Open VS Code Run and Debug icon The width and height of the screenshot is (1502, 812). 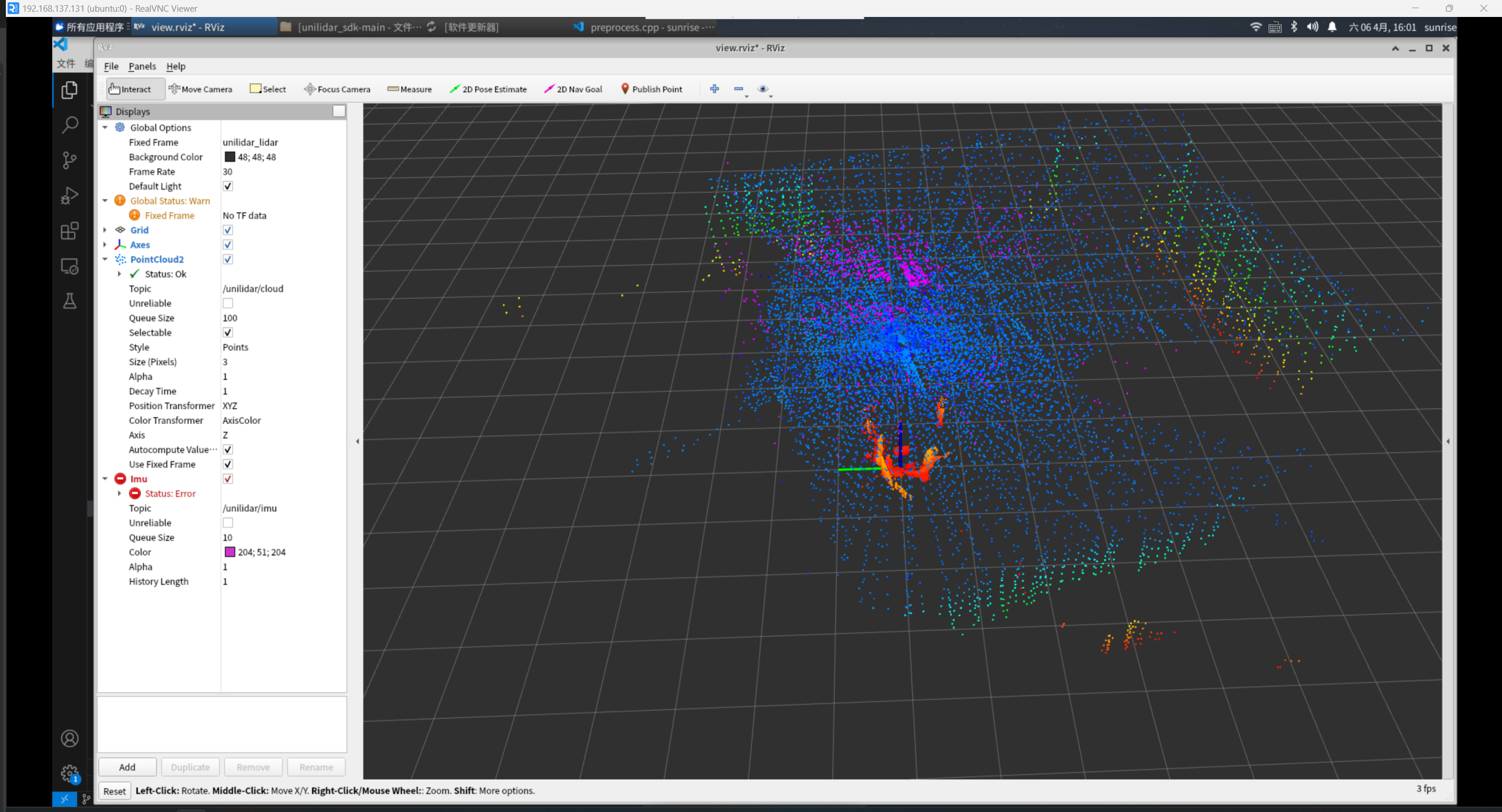(70, 195)
